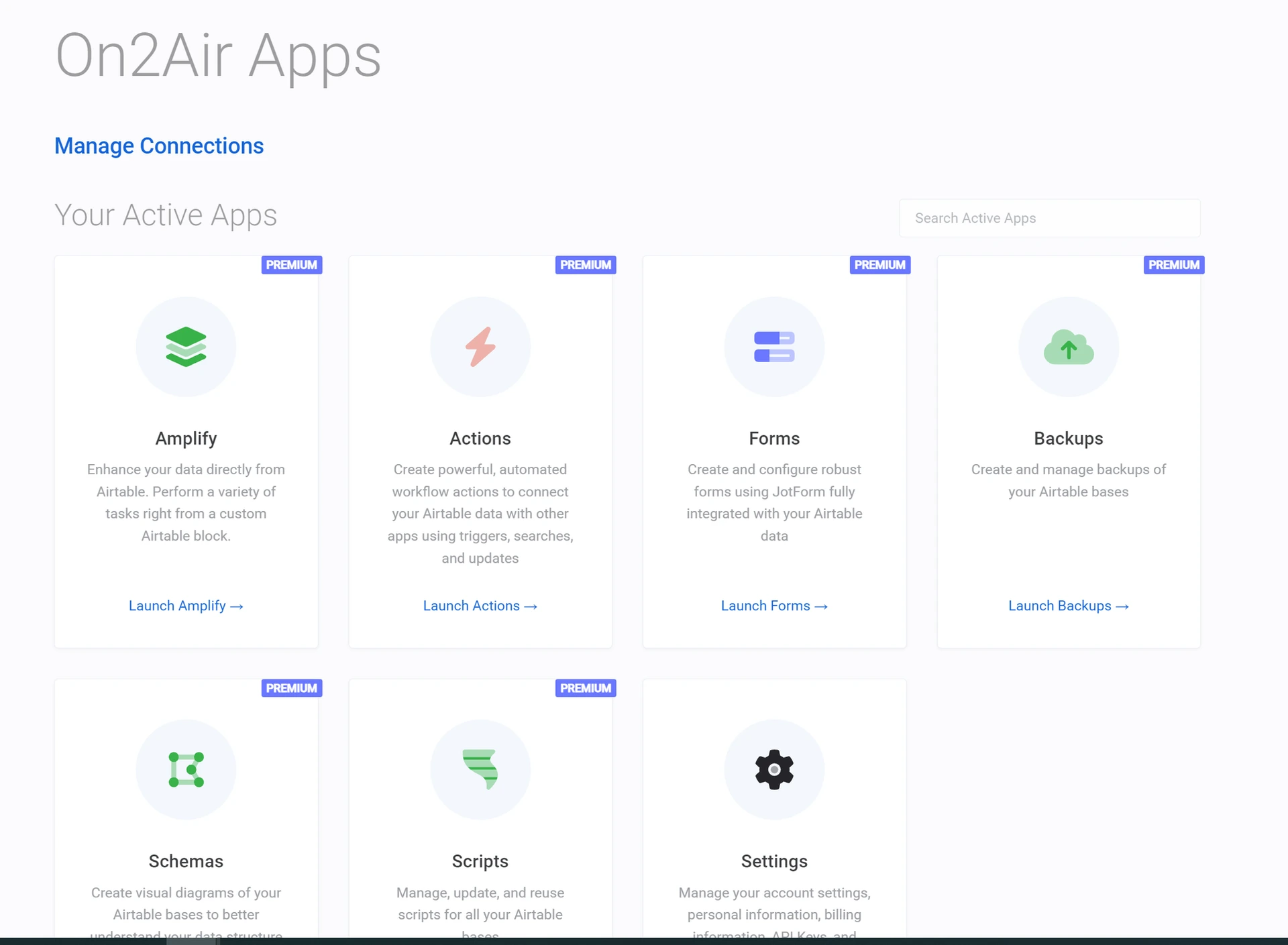
Task: Click Launch Amplify link
Action: [185, 606]
